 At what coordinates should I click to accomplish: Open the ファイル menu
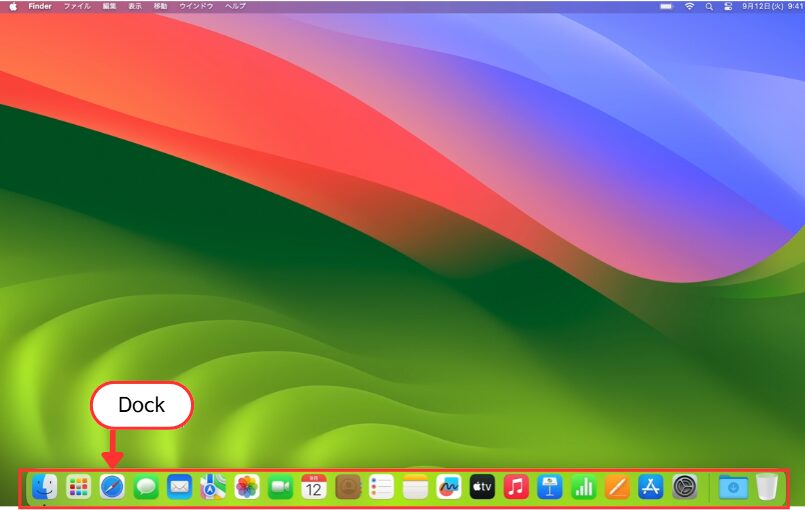[77, 6]
